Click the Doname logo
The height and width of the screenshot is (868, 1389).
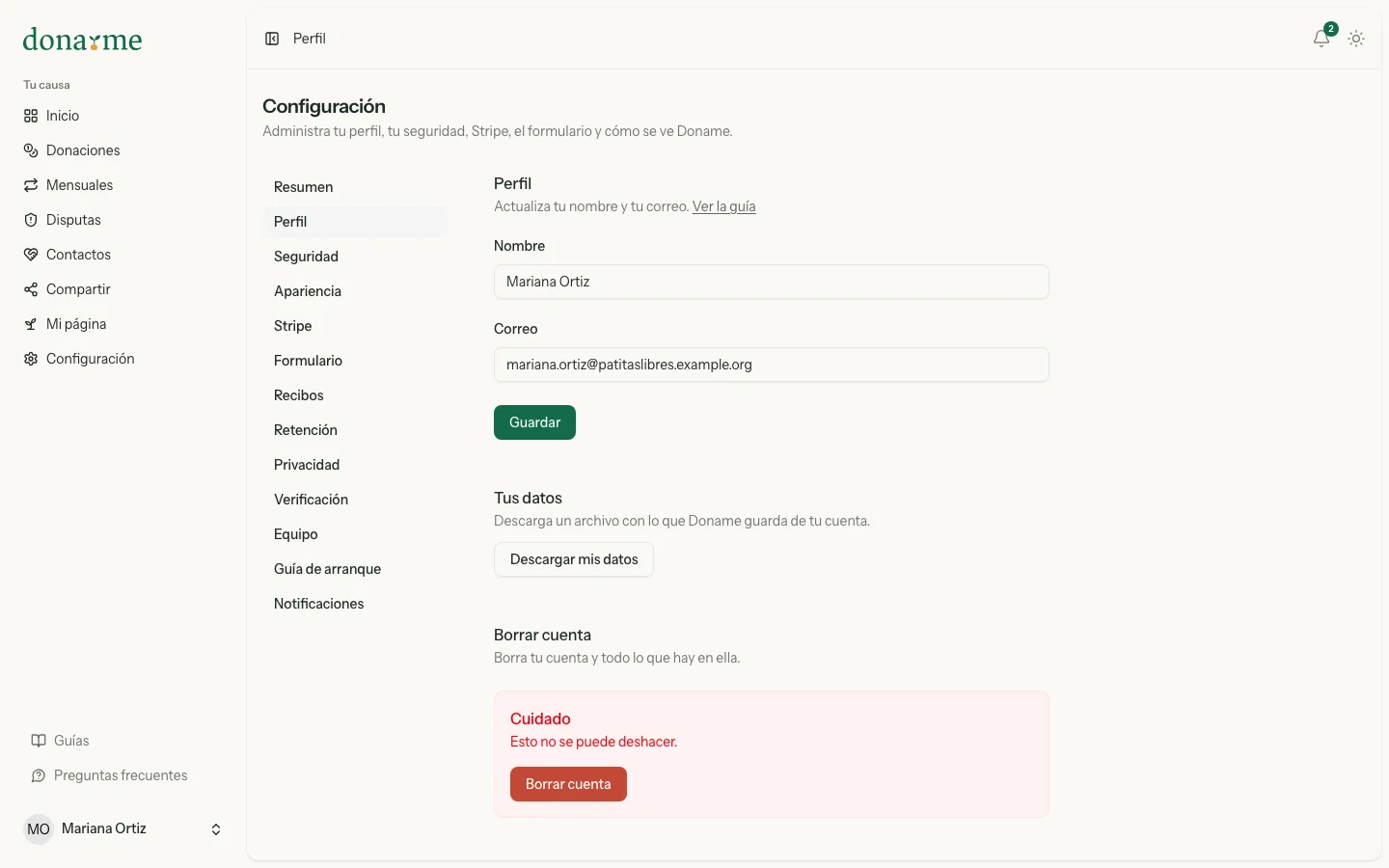(x=82, y=40)
